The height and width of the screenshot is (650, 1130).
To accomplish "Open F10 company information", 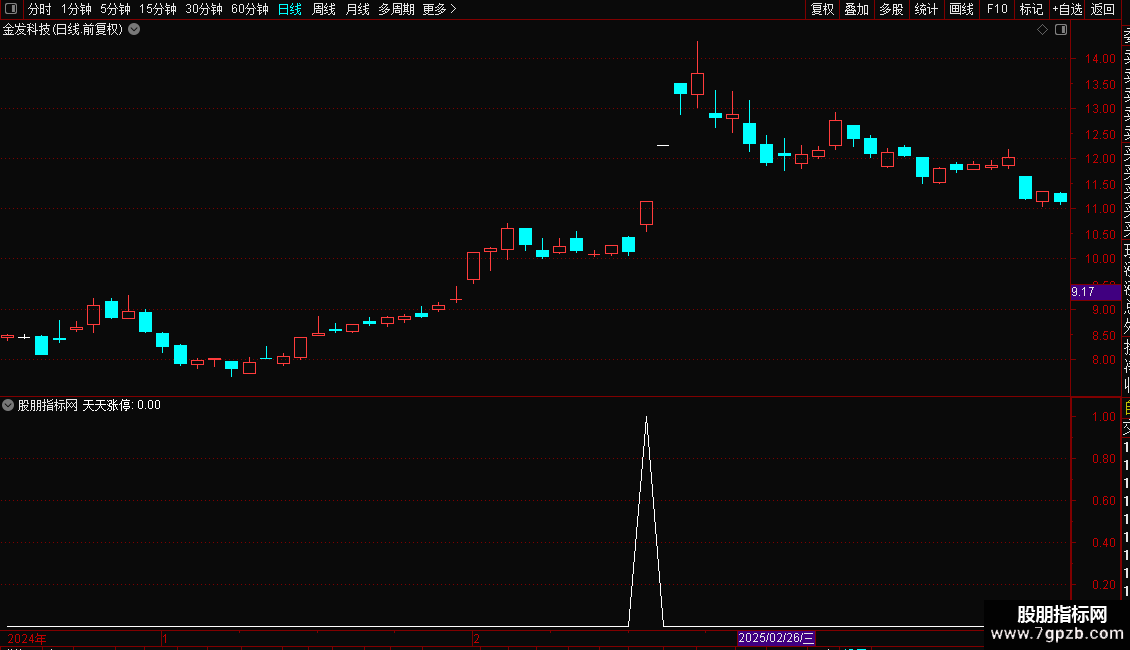I will [997, 9].
